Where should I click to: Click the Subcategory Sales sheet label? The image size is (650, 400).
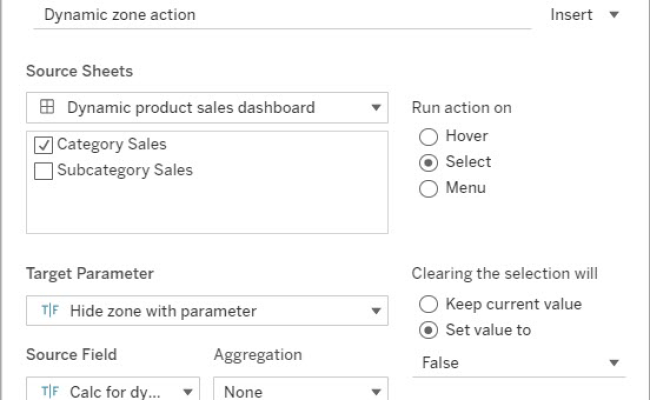[x=124, y=170]
